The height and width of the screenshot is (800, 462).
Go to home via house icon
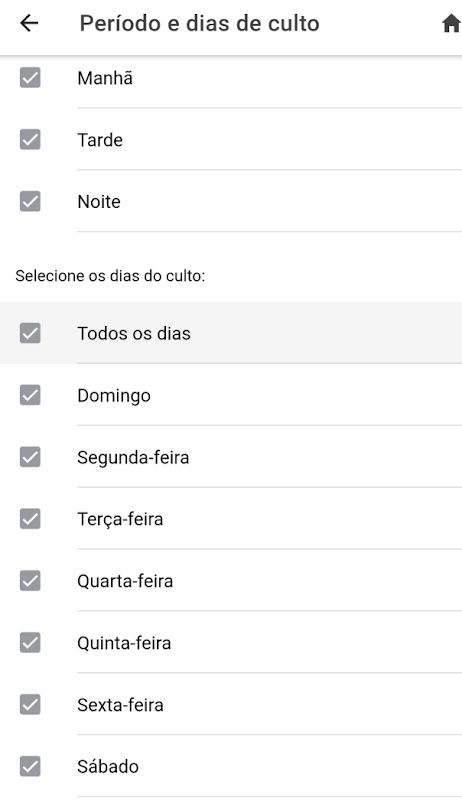[451, 23]
